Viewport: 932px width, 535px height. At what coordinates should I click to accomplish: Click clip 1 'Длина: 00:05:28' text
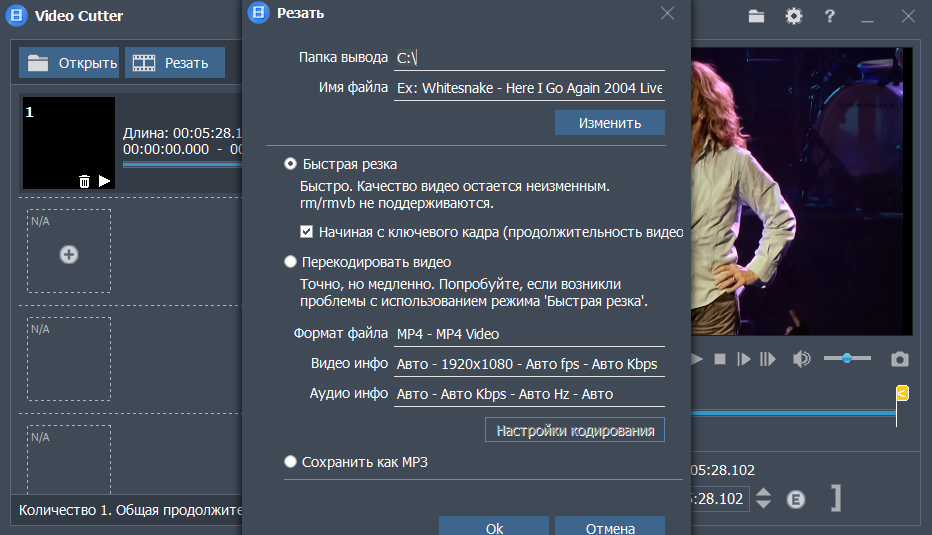[x=182, y=133]
